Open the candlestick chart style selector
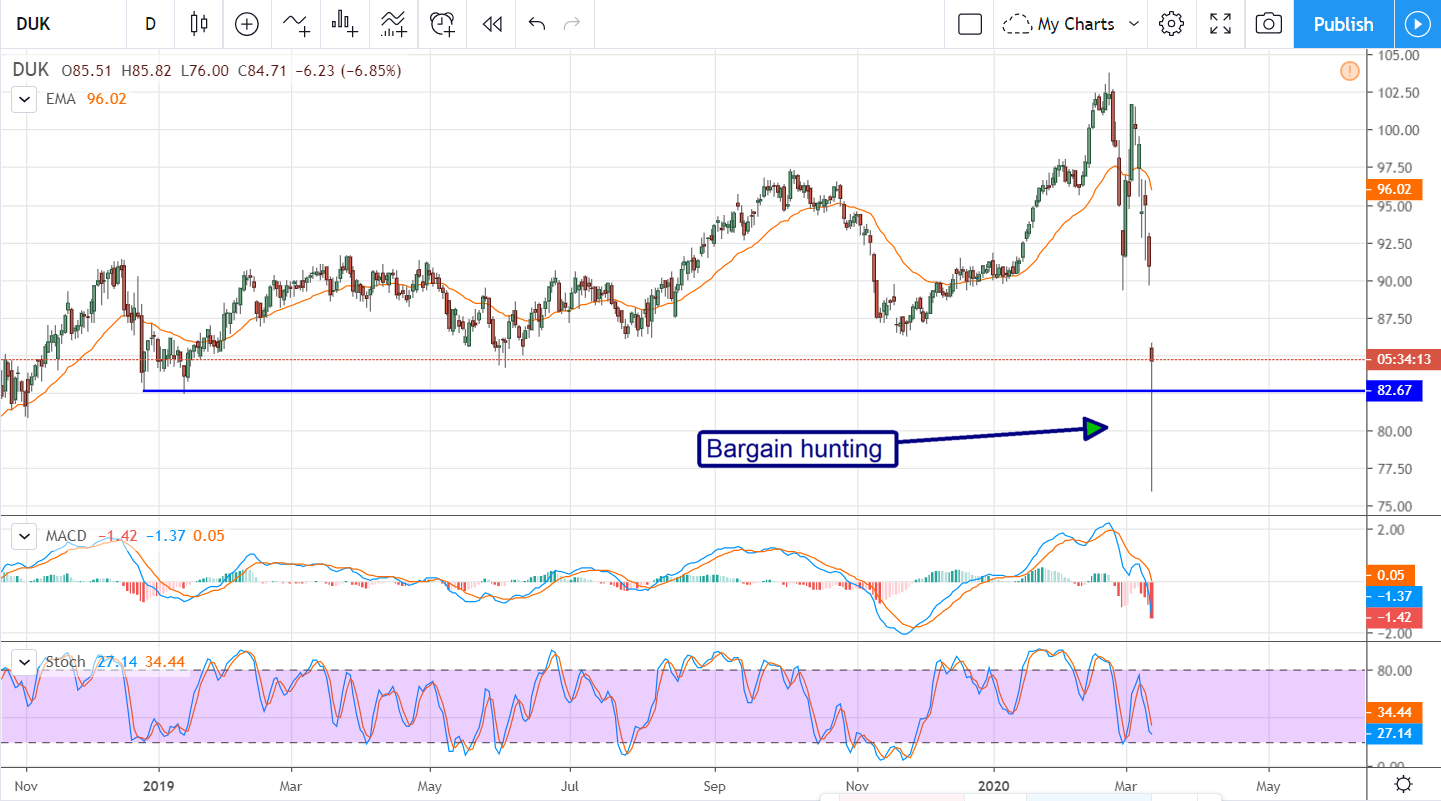The width and height of the screenshot is (1441, 801). pyautogui.click(x=198, y=24)
